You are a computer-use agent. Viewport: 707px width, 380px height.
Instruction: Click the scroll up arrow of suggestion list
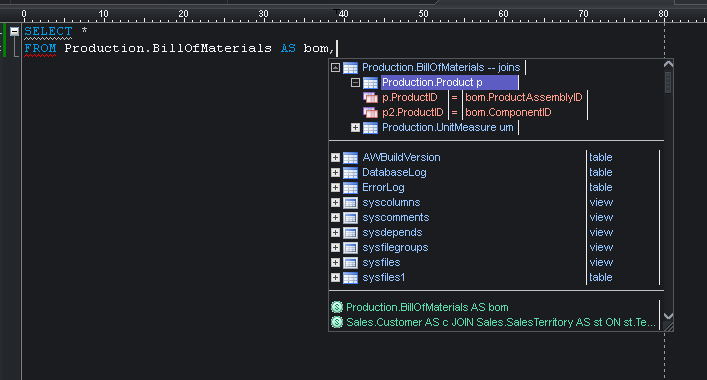point(669,64)
